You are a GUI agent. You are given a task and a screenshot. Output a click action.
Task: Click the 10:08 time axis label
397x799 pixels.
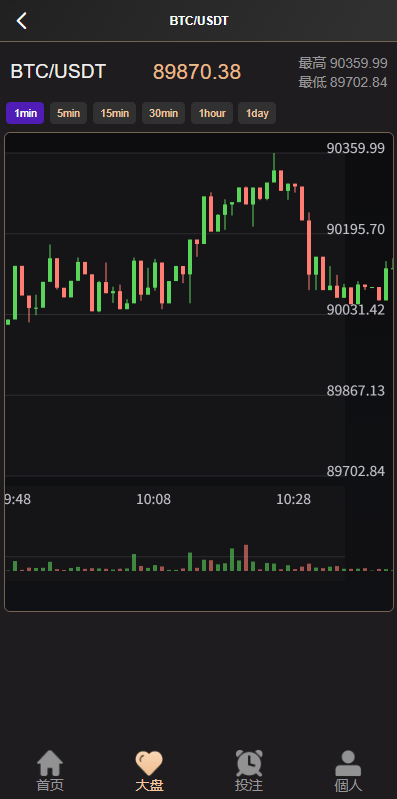click(x=153, y=499)
